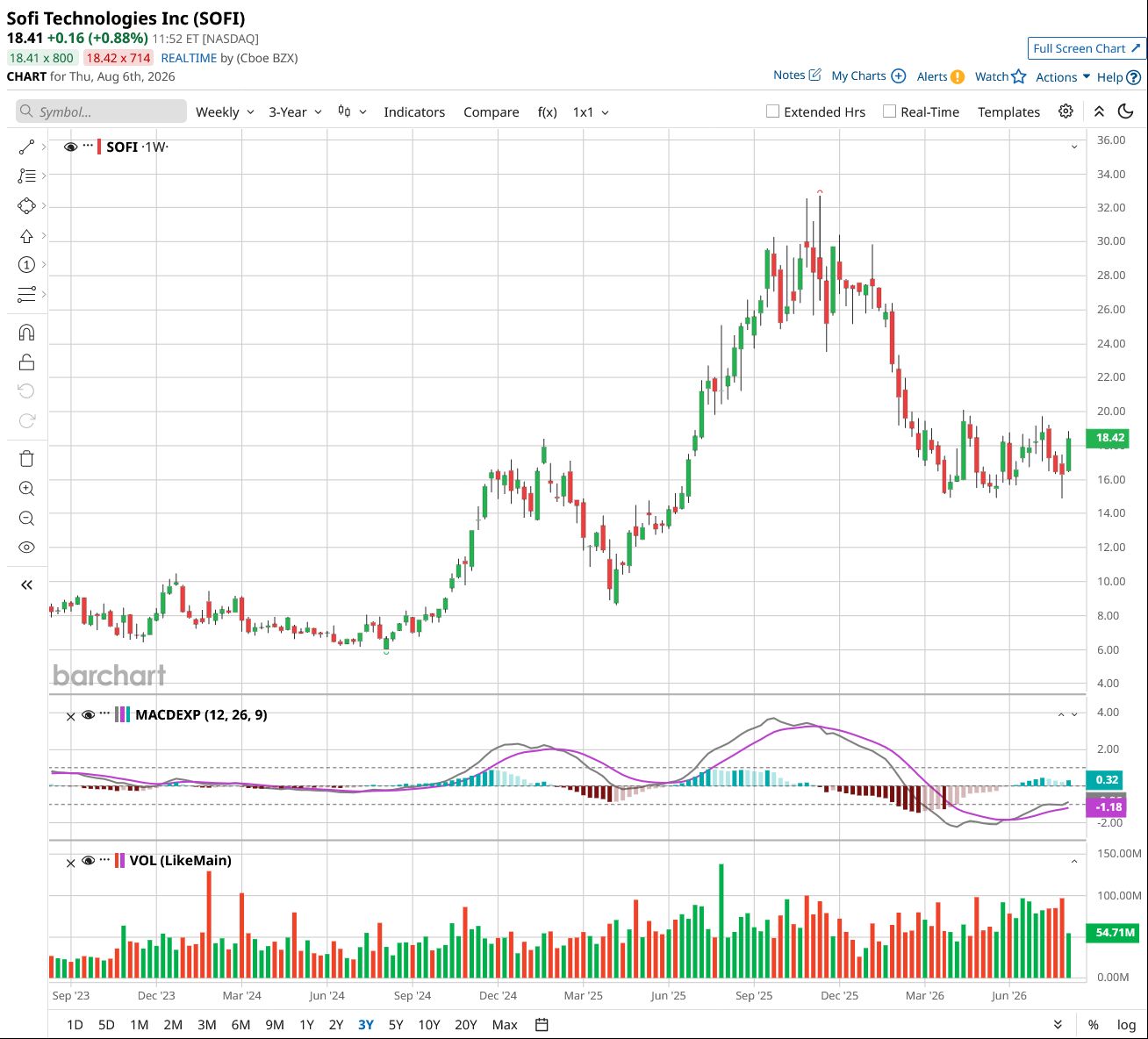This screenshot has height=1039, width=1148.
Task: Switch to dark mode with moon icon
Action: 1125,111
